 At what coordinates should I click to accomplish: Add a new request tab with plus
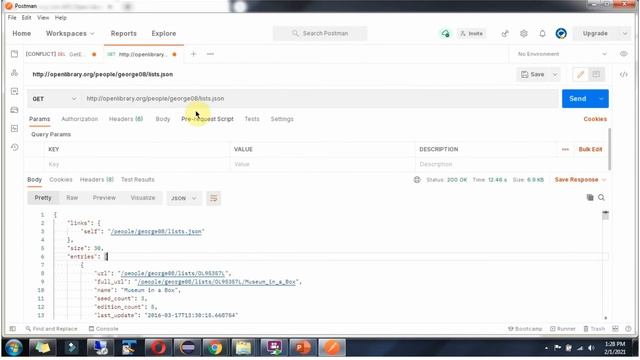click(193, 54)
